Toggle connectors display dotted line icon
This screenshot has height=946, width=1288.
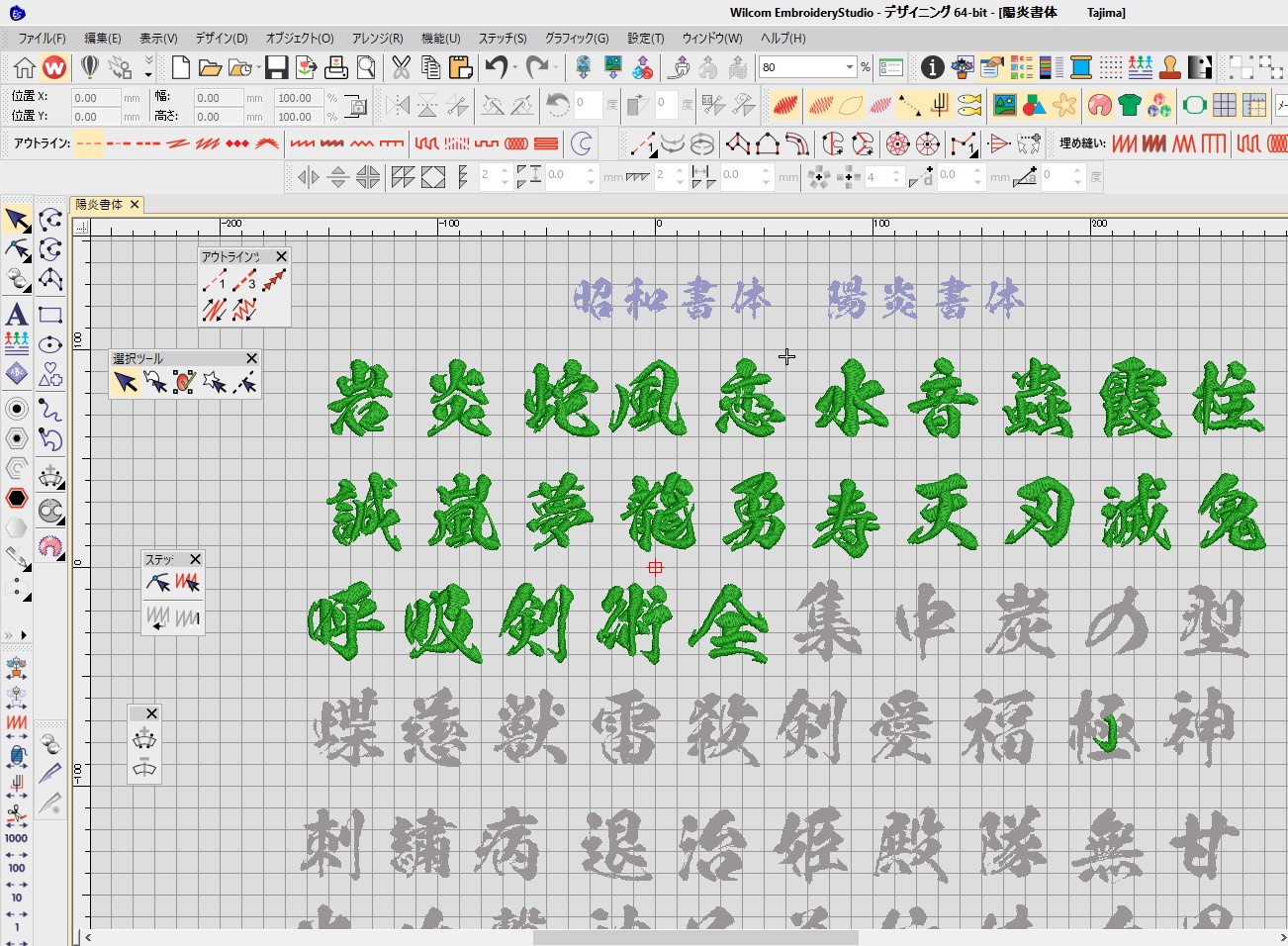(910, 104)
